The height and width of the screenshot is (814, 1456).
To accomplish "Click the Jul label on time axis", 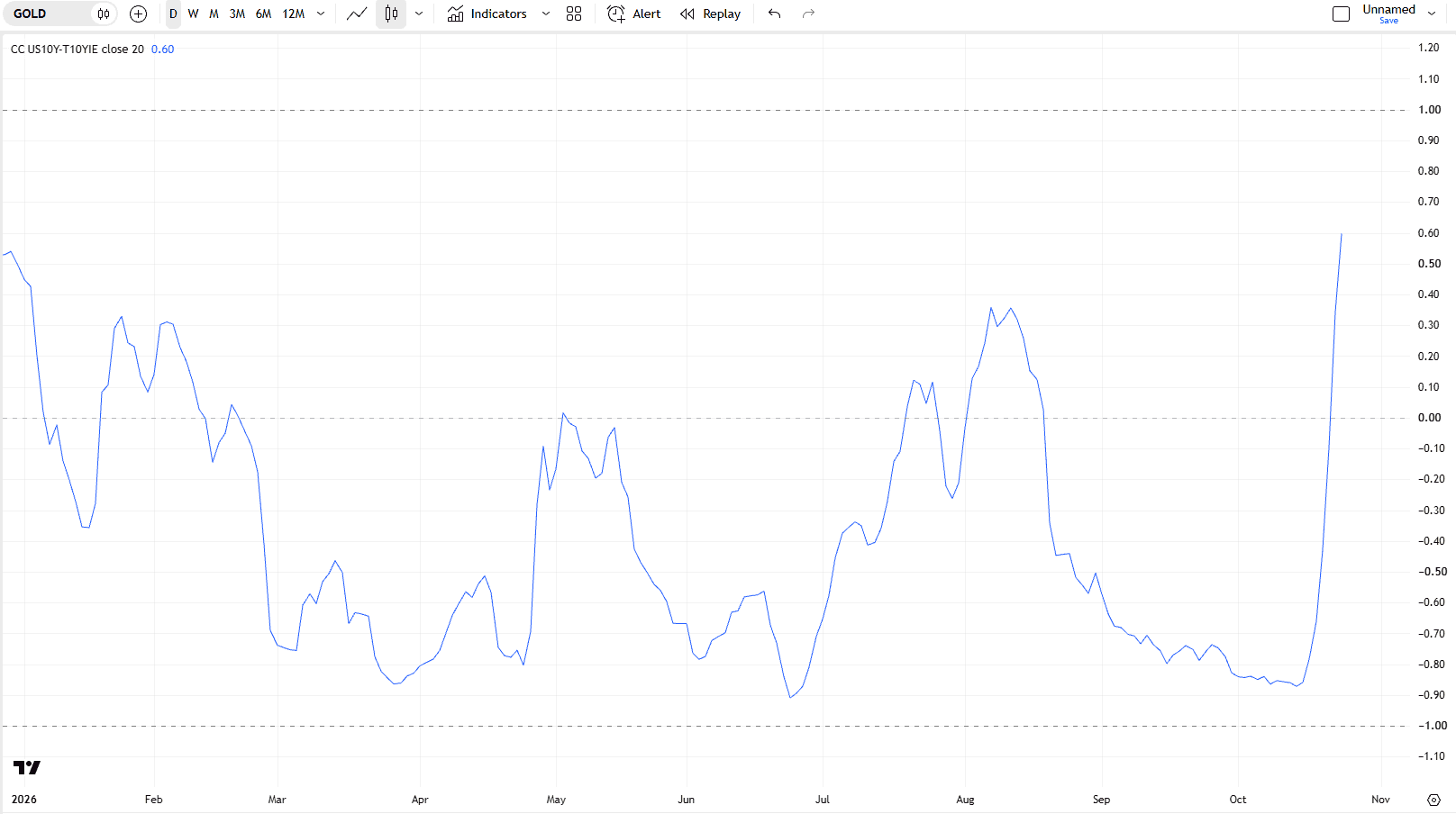I will tap(823, 800).
